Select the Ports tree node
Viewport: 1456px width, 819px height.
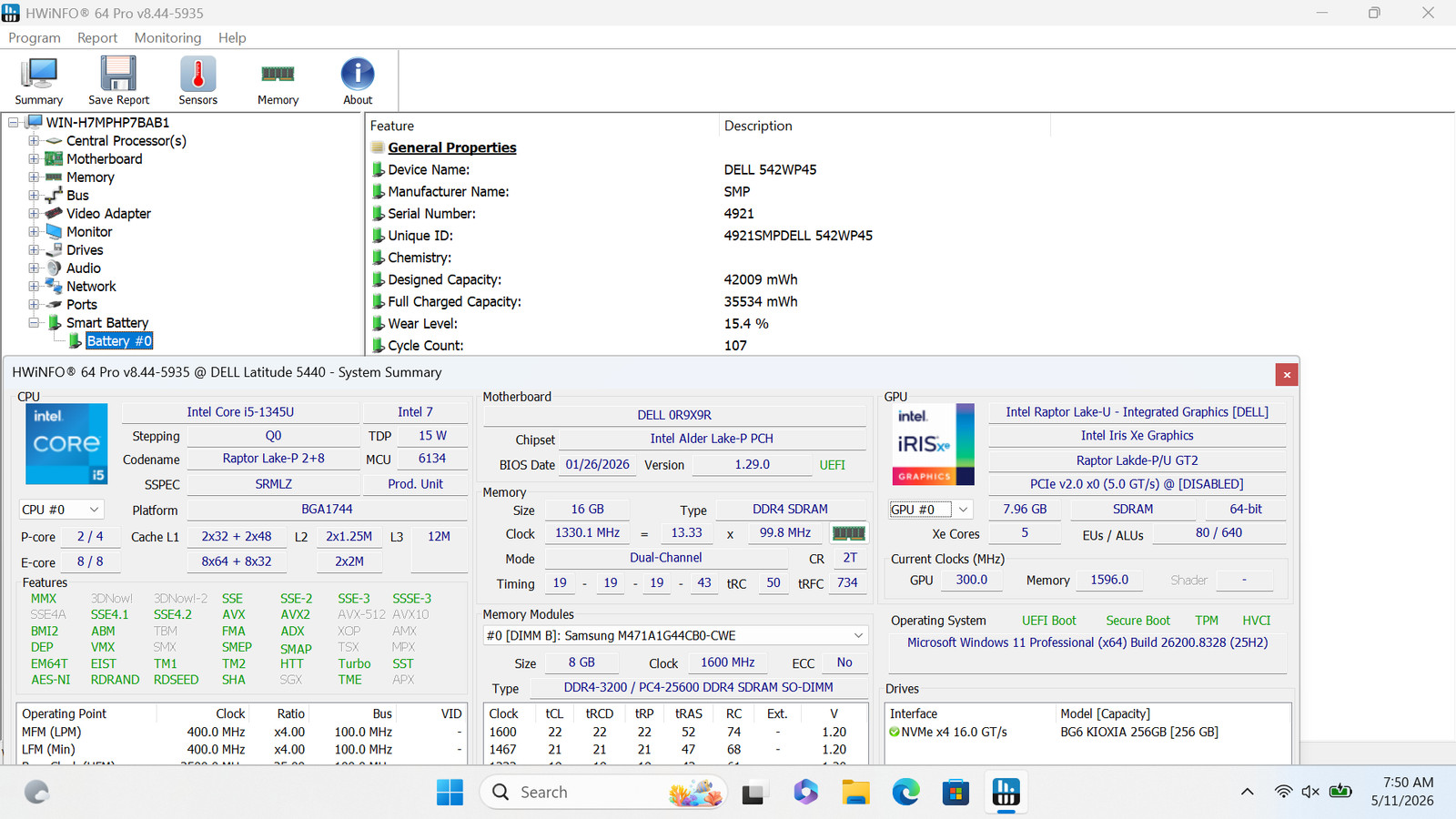[81, 305]
